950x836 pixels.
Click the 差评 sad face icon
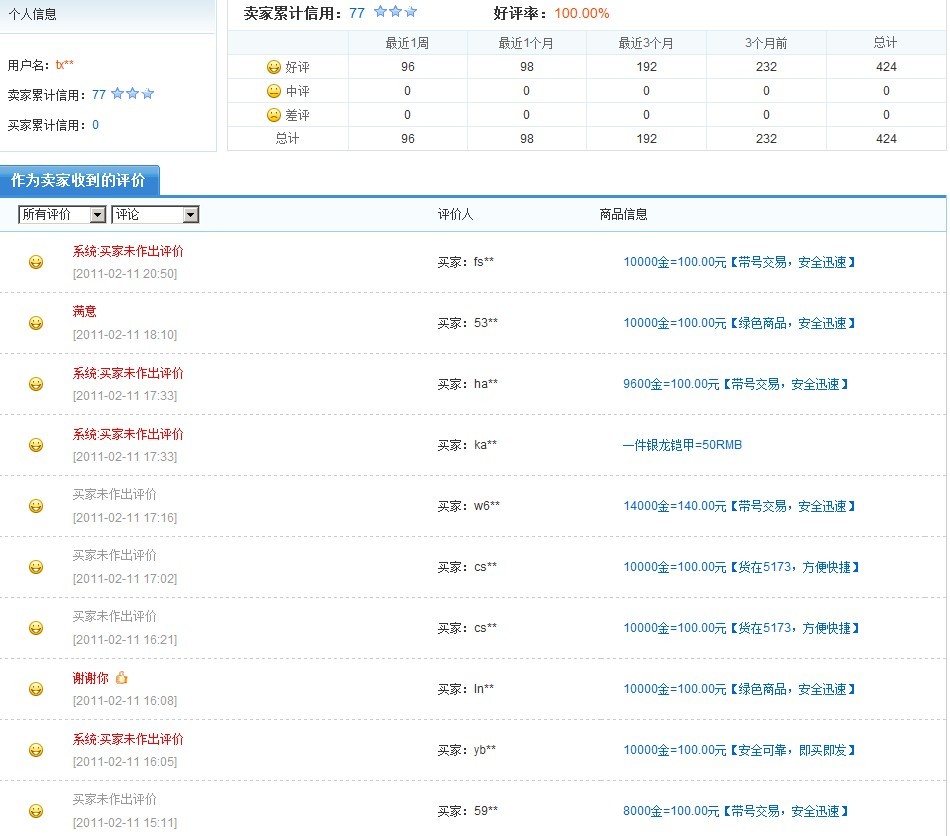[x=273, y=115]
